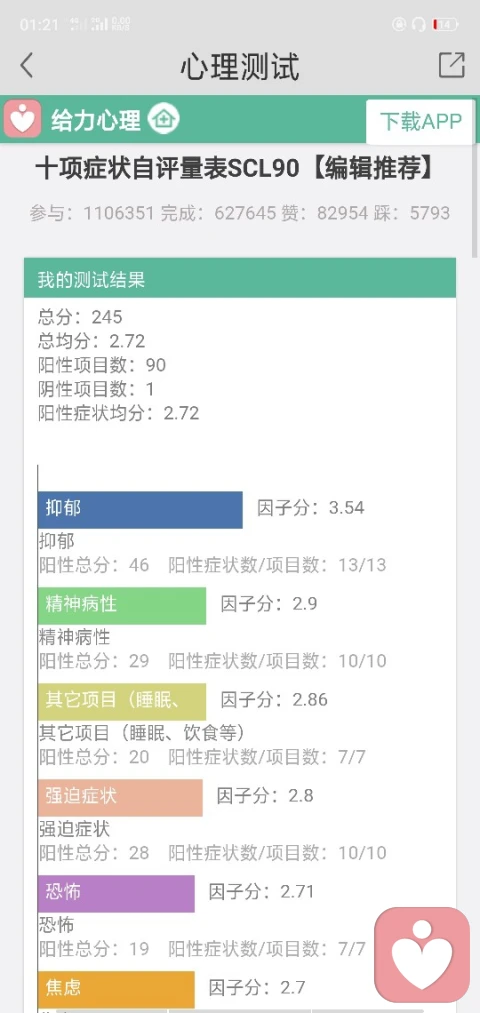
Task: Open the 给力心理 brand link
Action: 96,120
